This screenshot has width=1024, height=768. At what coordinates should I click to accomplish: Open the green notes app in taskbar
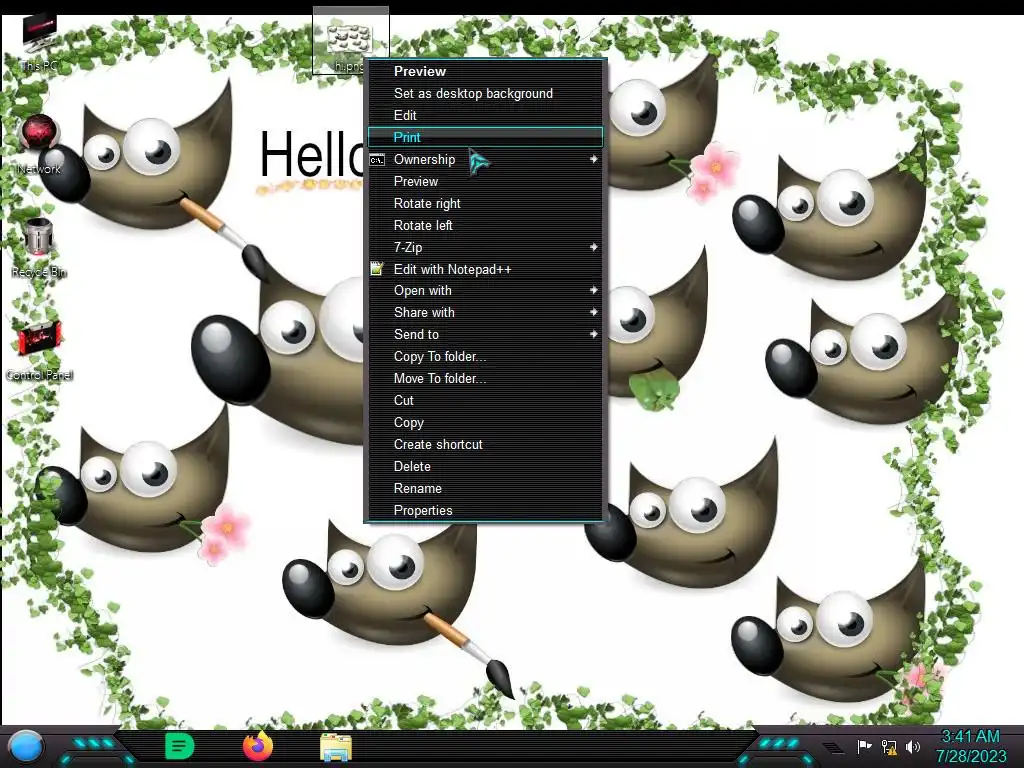tap(179, 746)
